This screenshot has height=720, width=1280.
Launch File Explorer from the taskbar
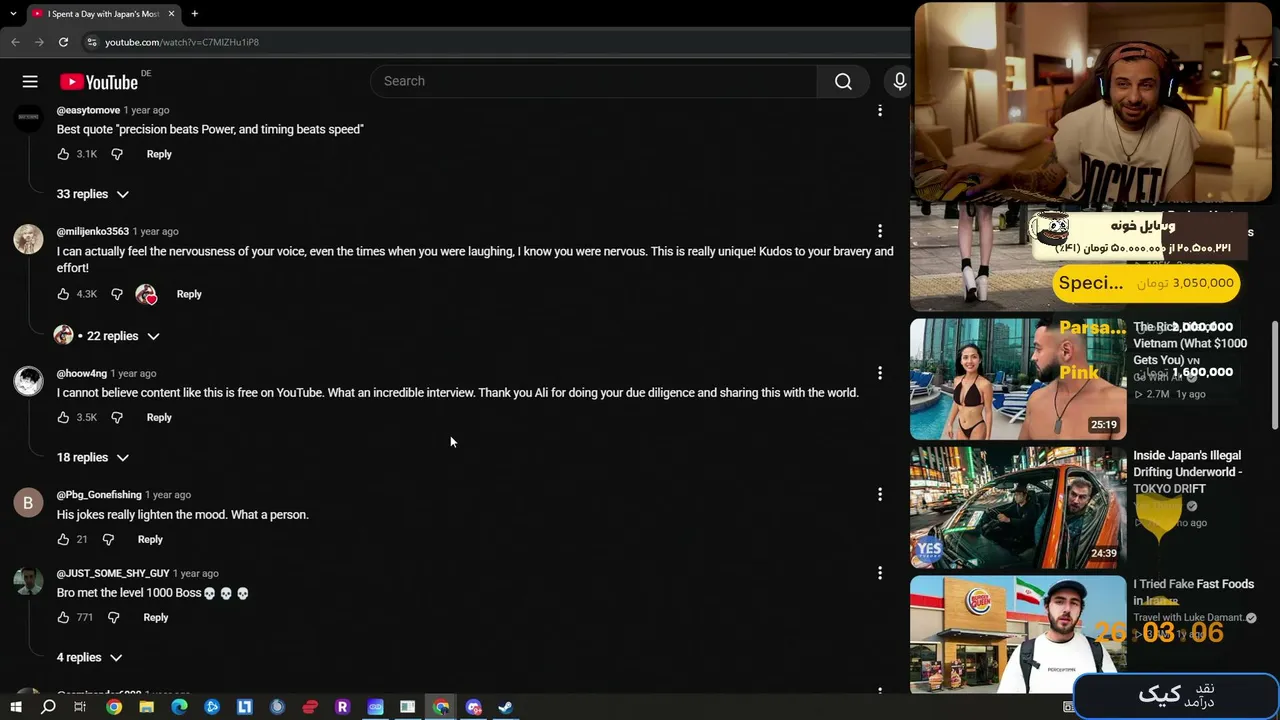(x=146, y=707)
